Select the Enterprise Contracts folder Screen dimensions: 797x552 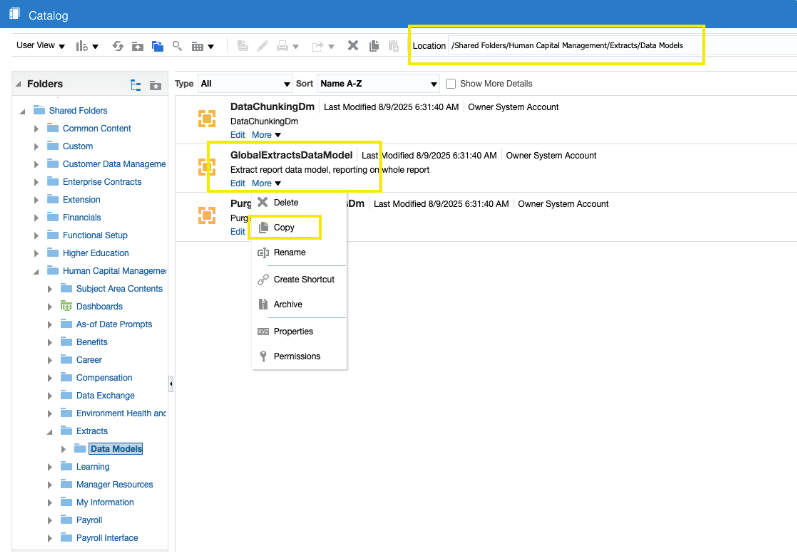102,182
